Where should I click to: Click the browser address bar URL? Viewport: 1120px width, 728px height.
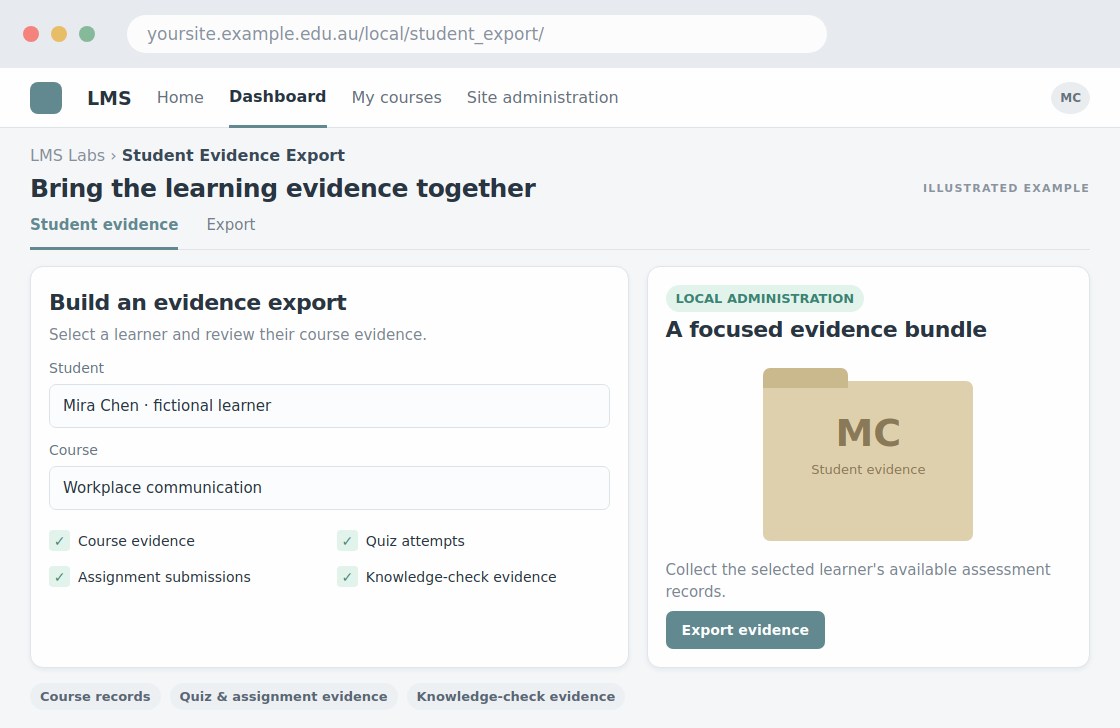[x=476, y=34]
